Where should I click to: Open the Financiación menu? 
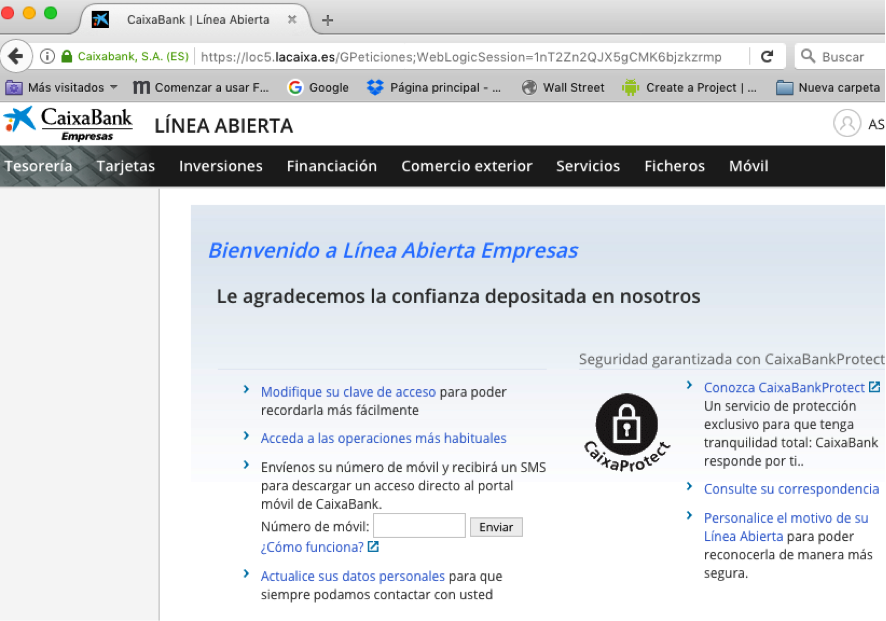click(332, 166)
